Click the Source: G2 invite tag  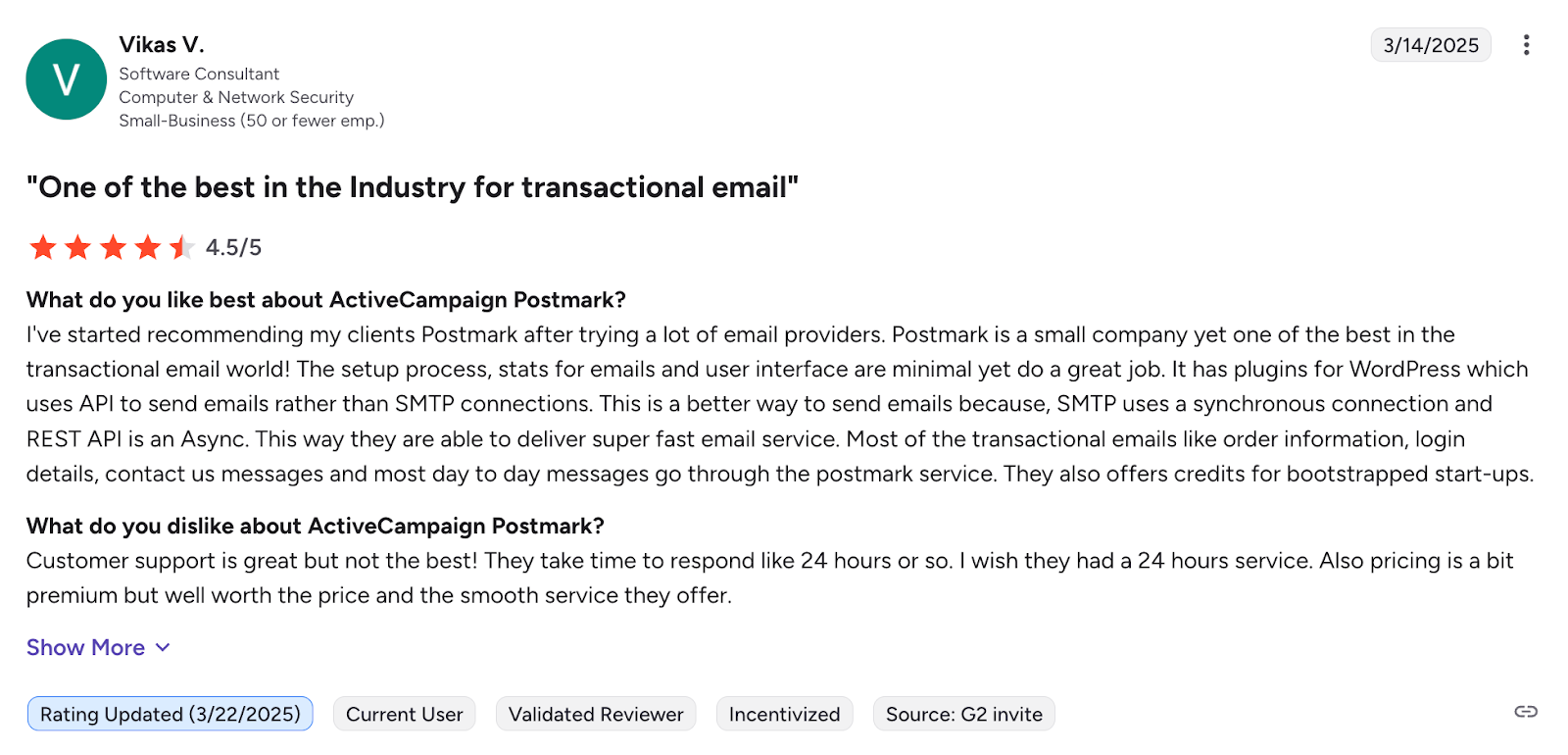pos(963,714)
